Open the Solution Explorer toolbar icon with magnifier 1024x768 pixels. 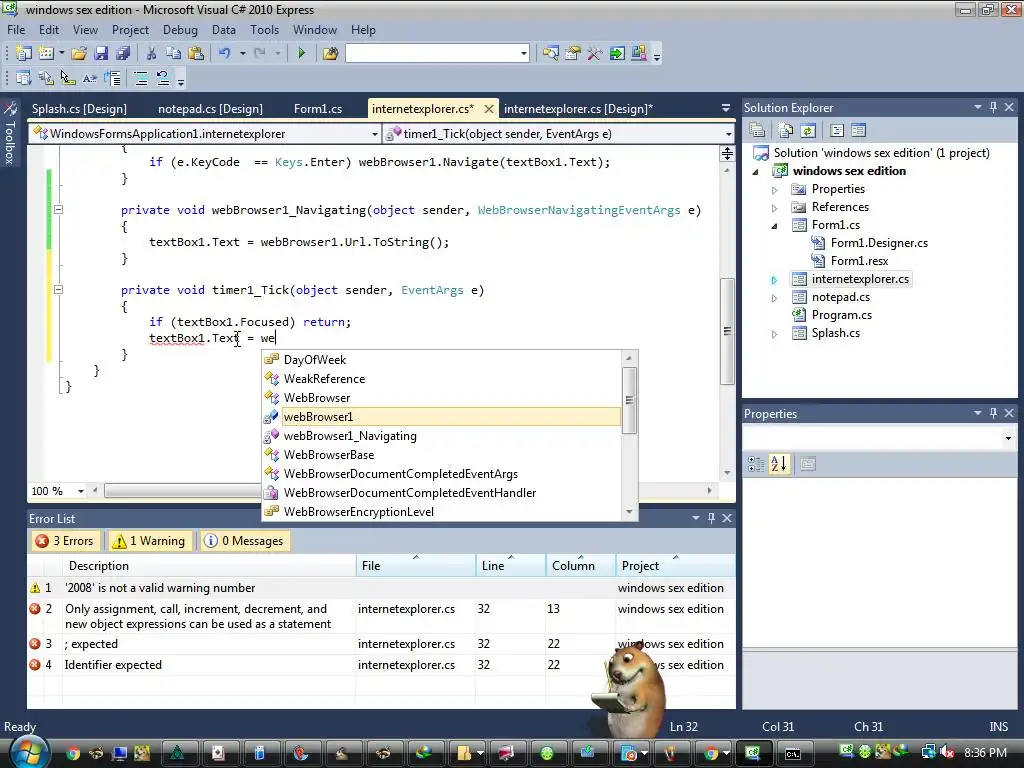551,54
